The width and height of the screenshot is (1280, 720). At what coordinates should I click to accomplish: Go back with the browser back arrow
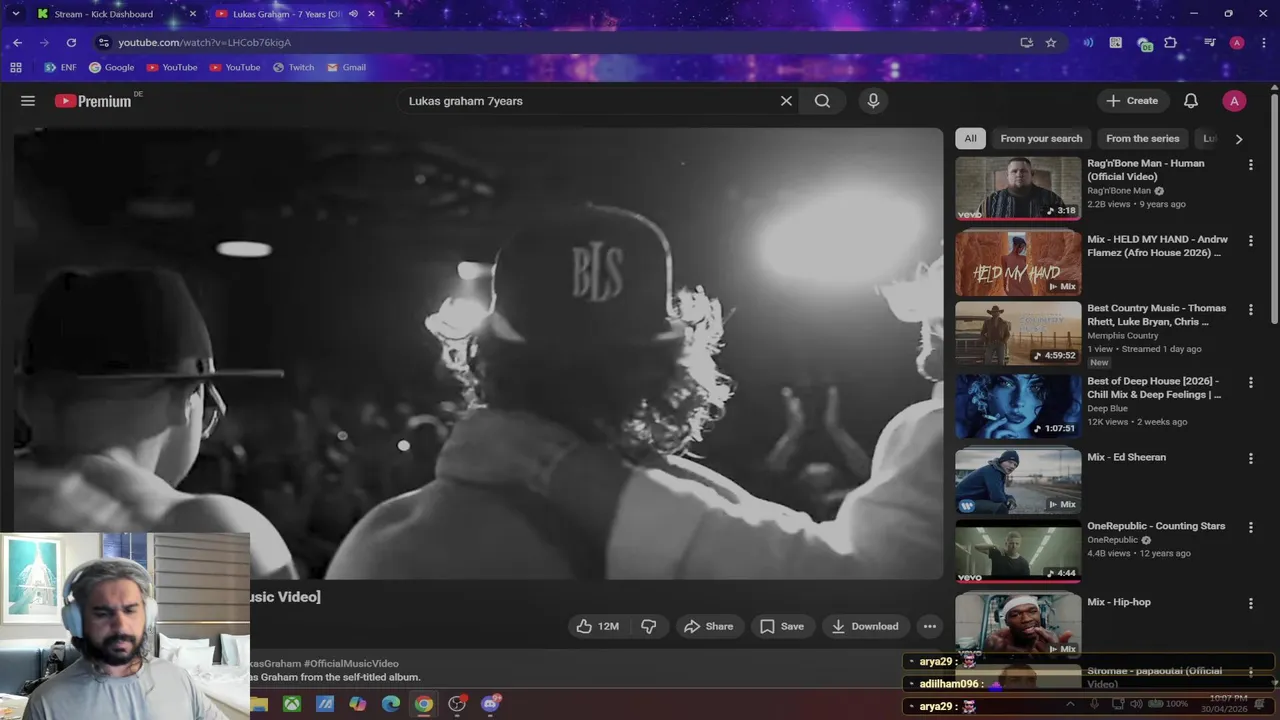click(17, 43)
